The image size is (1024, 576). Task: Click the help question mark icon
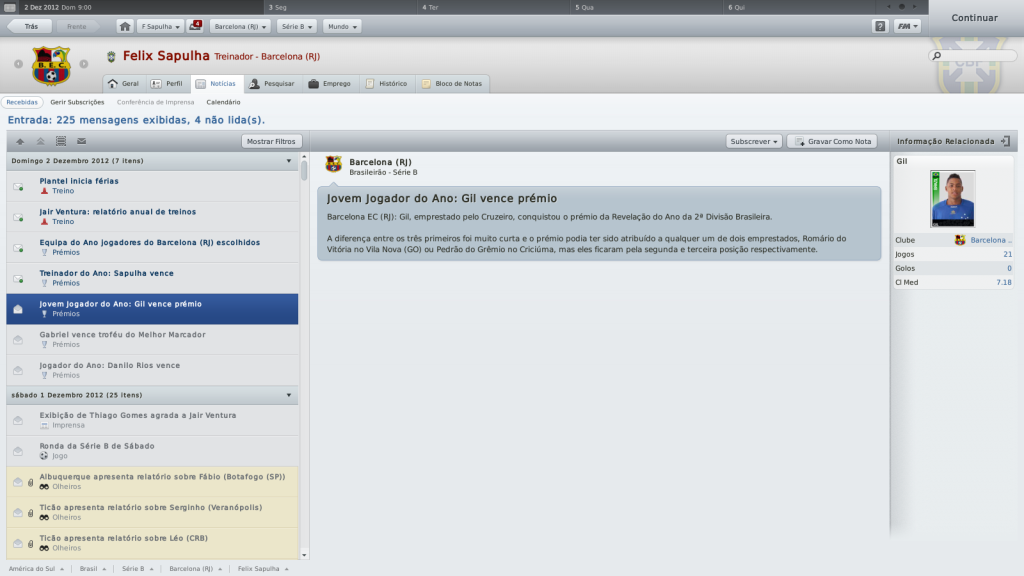pos(880,27)
